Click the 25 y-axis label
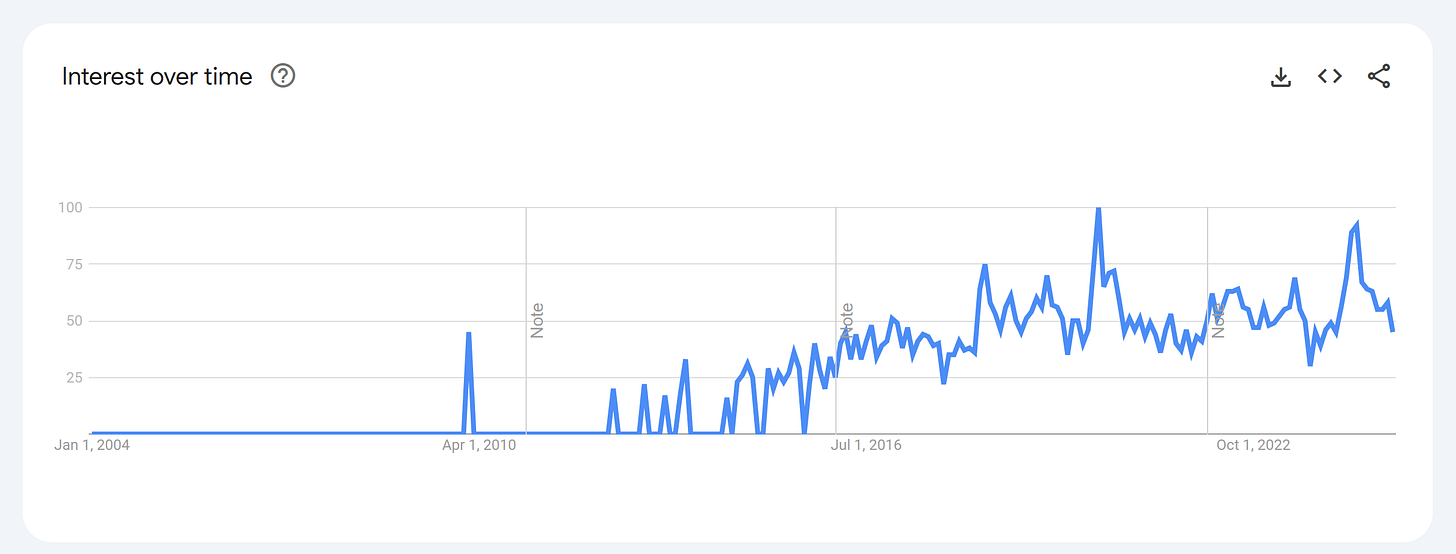 pyautogui.click(x=73, y=377)
